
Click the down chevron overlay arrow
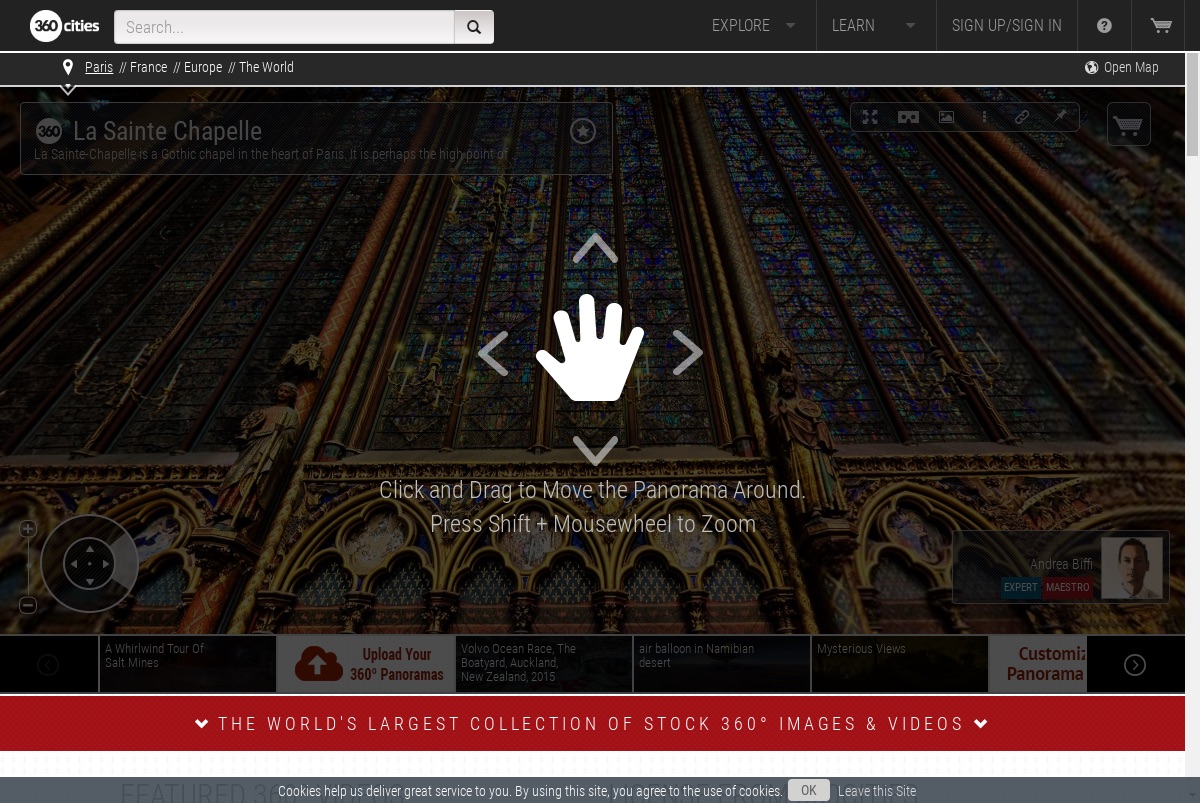tap(595, 451)
